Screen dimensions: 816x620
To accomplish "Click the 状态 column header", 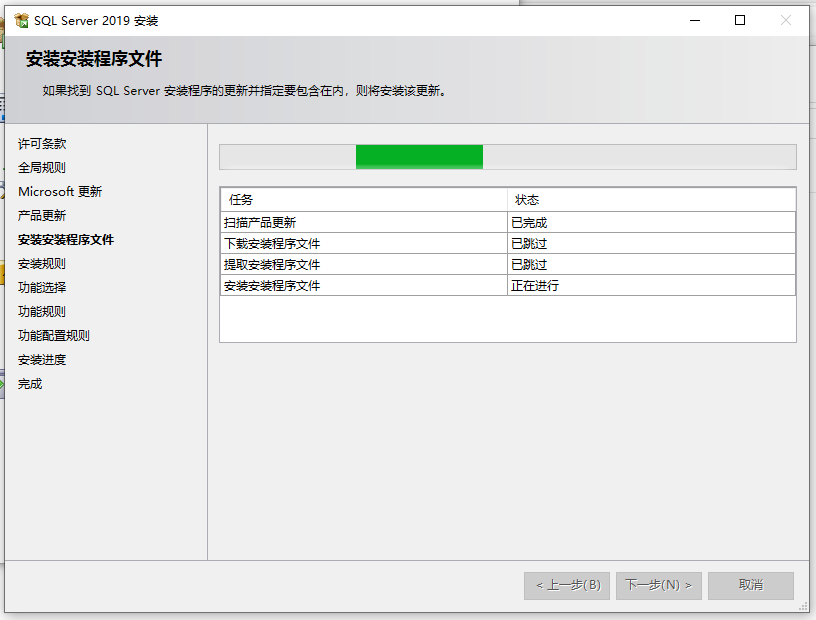I will (652, 199).
